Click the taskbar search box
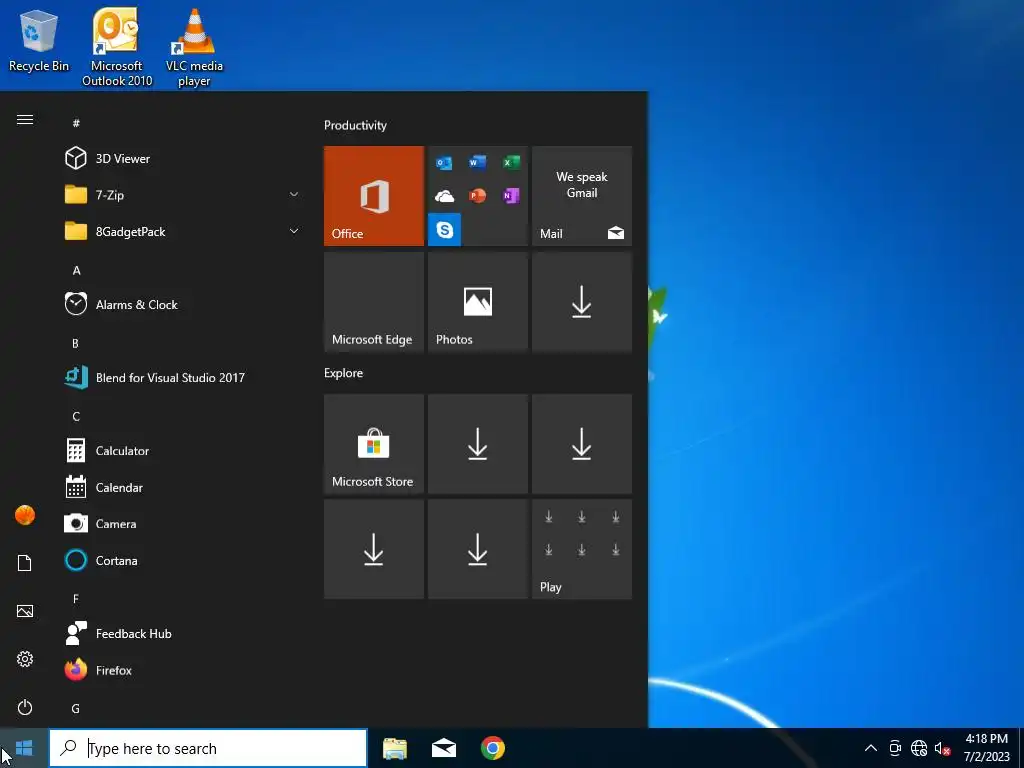 tap(208, 748)
